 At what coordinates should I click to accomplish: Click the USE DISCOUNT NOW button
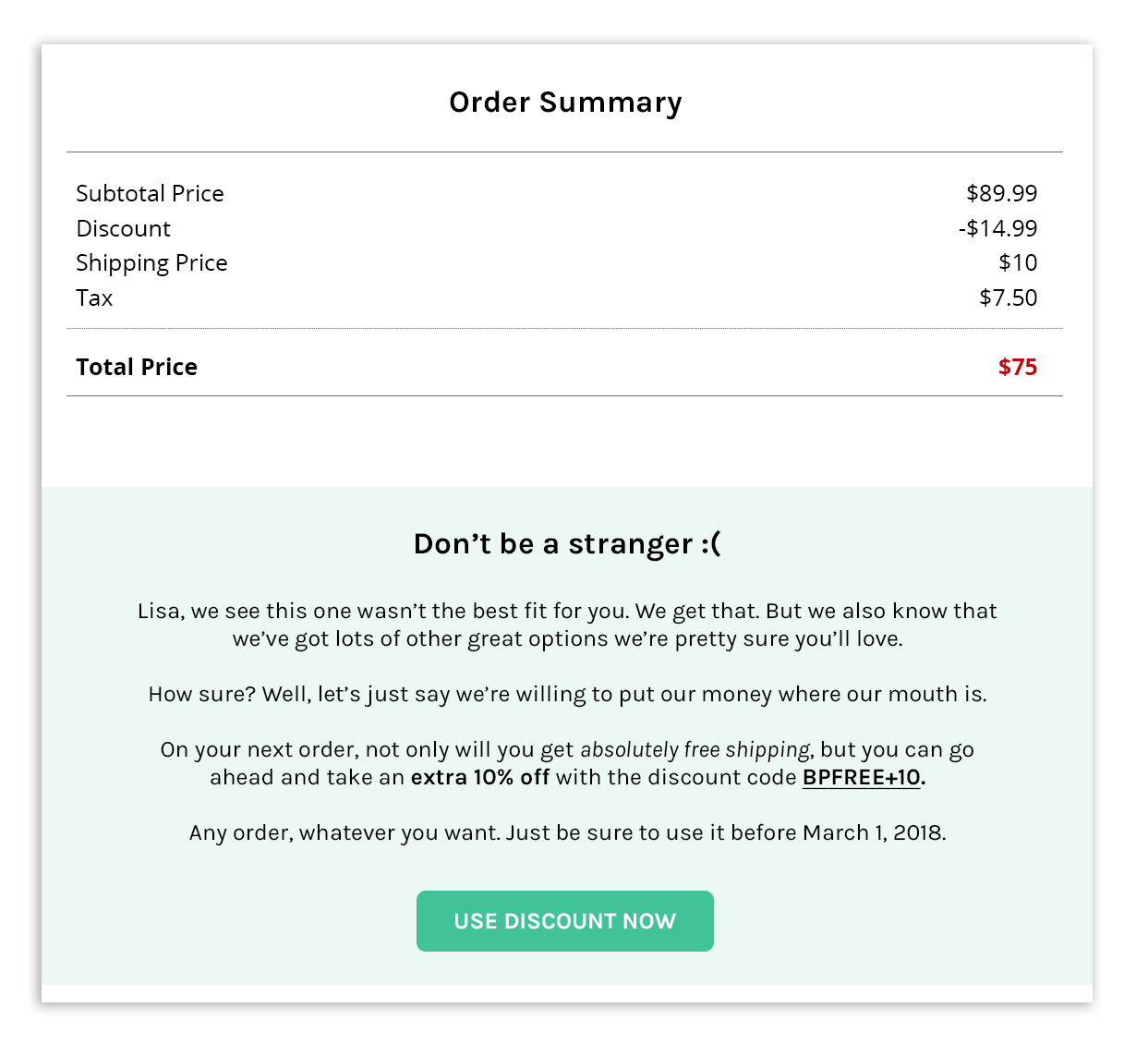[x=564, y=921]
